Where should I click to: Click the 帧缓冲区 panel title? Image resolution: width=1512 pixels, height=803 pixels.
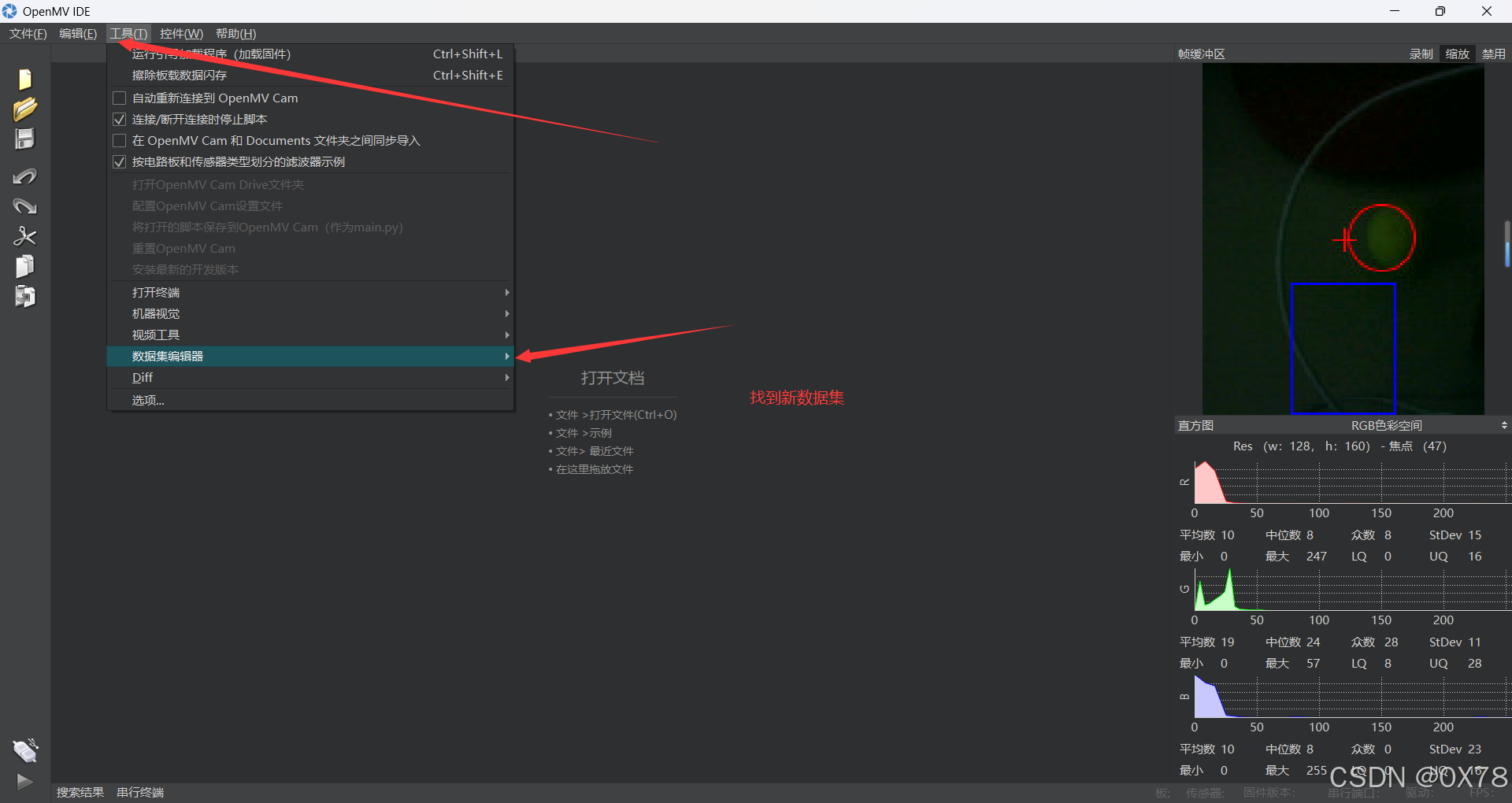coord(1202,54)
